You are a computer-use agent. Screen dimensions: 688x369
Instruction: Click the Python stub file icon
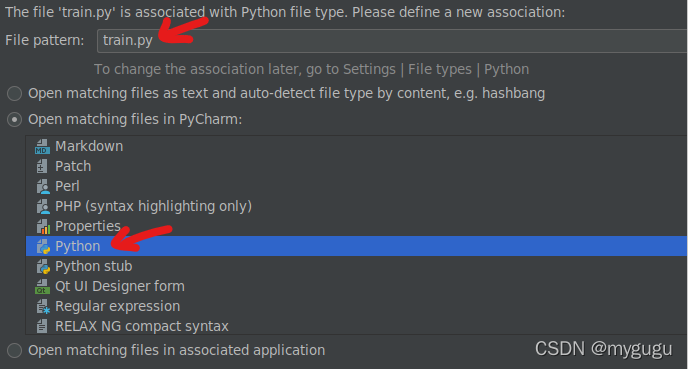pyautogui.click(x=43, y=266)
